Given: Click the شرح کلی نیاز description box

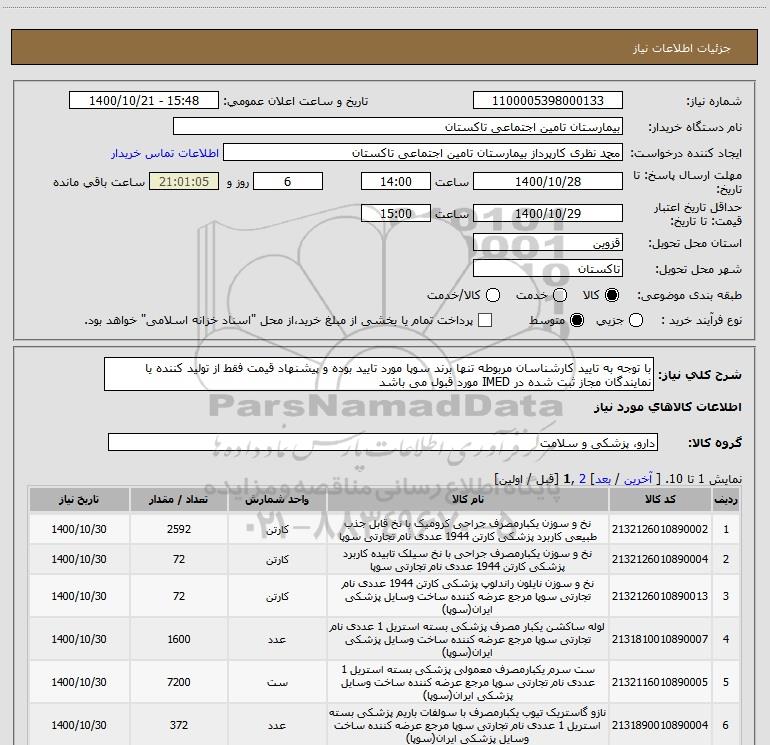Looking at the screenshot, I should click(379, 375).
